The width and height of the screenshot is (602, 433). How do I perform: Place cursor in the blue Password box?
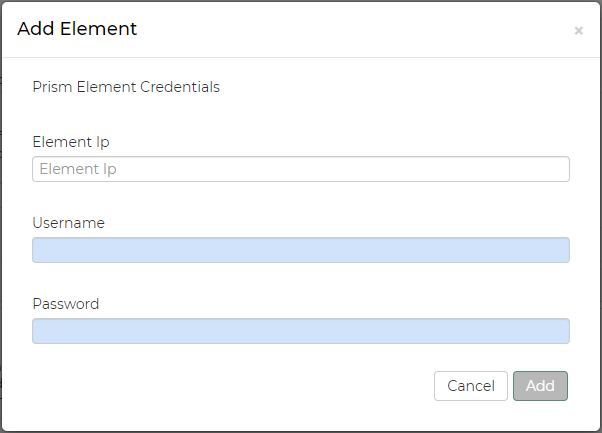tap(300, 331)
